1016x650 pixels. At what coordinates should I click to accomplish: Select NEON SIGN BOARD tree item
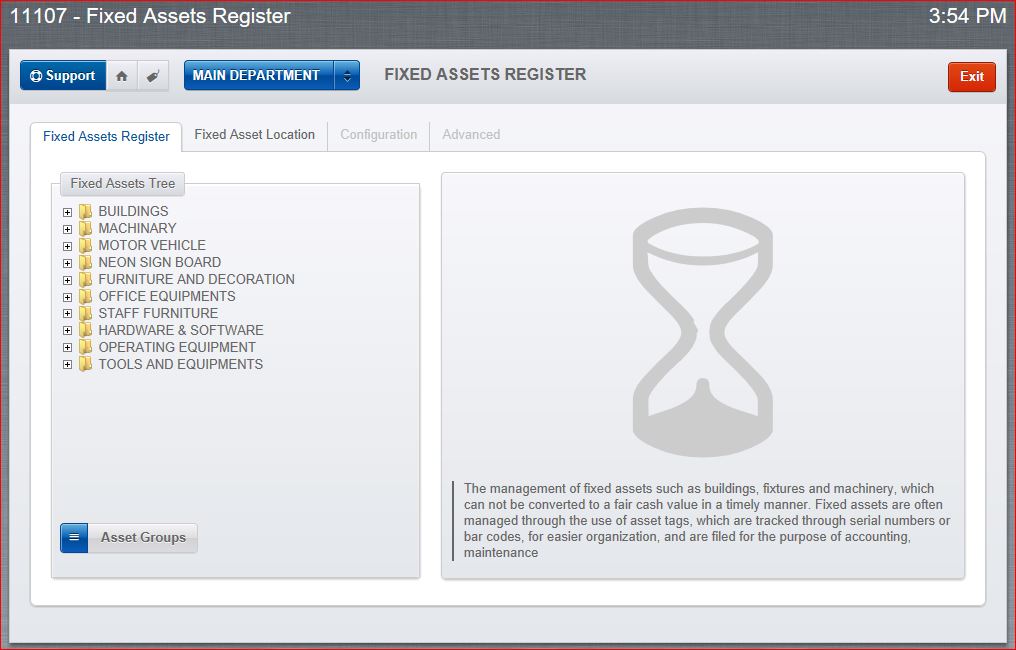159,262
